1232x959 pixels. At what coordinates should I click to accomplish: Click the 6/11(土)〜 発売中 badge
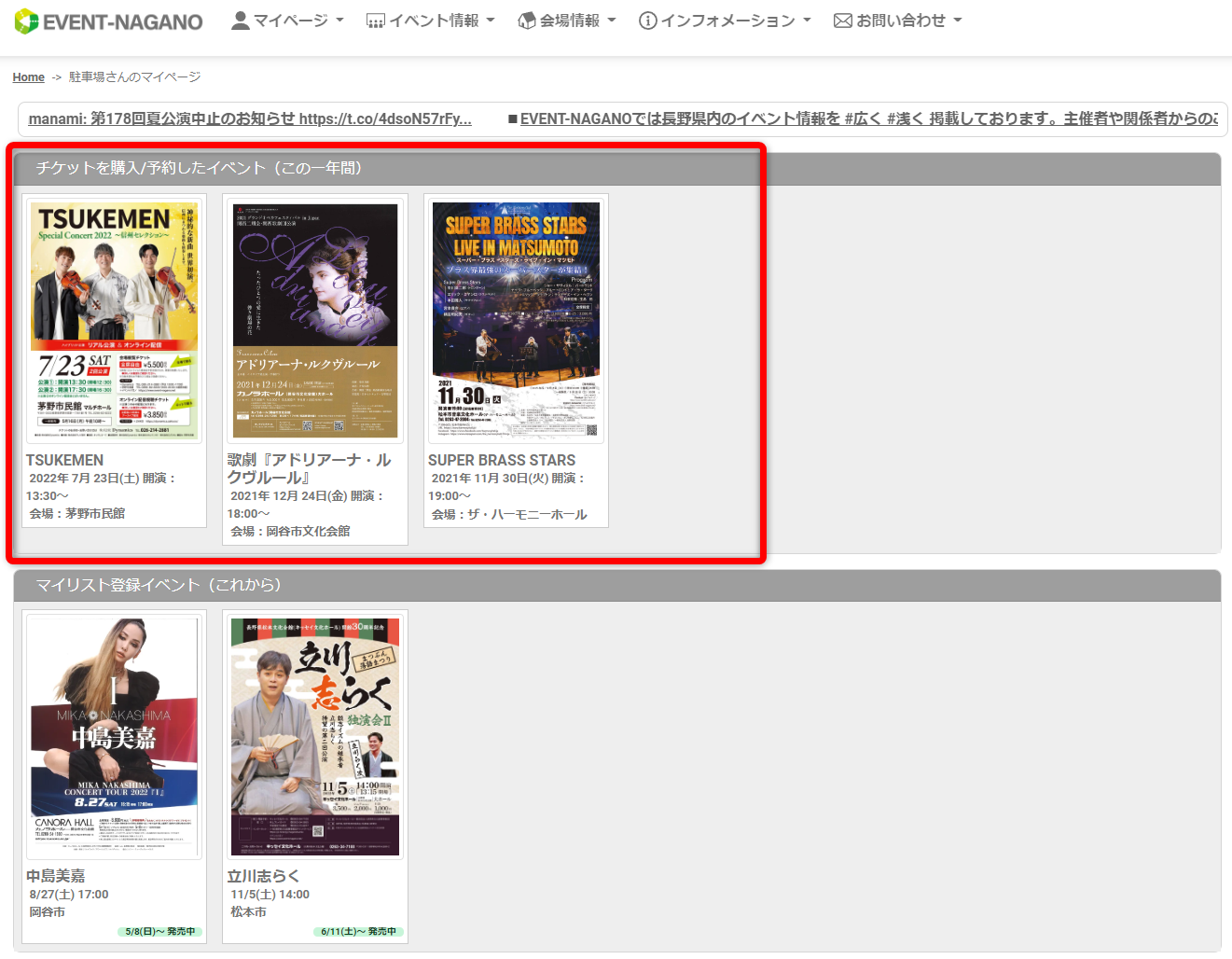358,931
